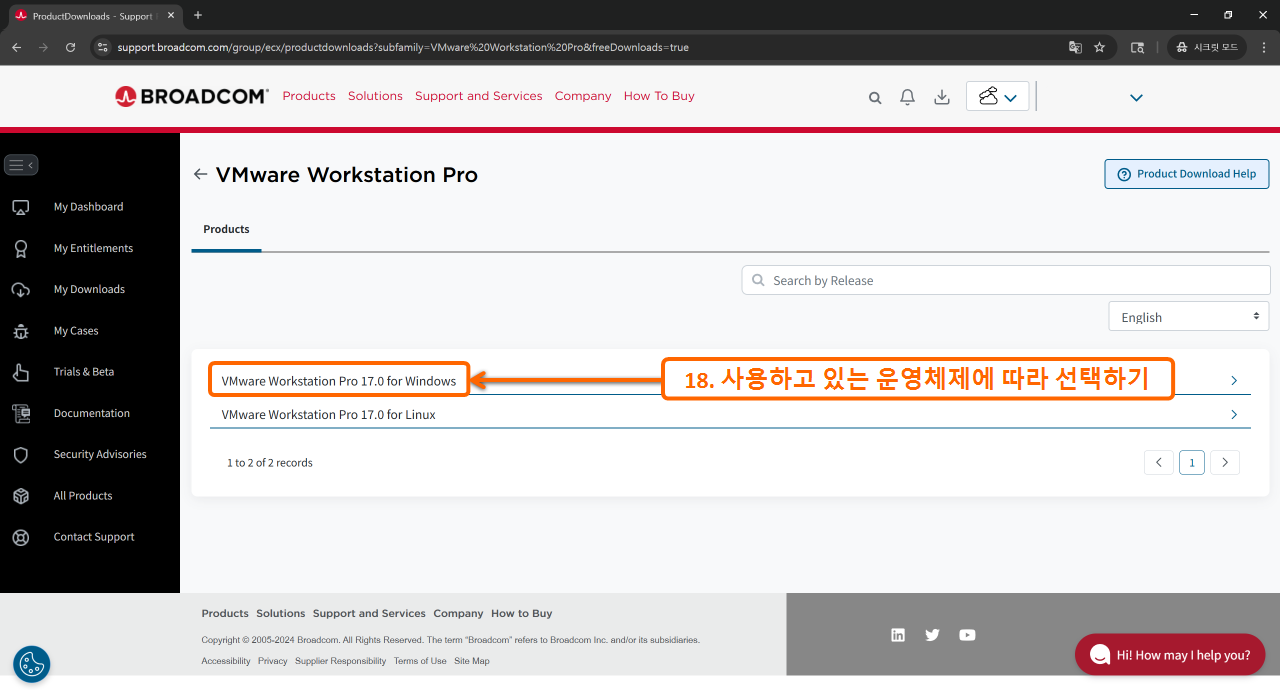This screenshot has height=690, width=1280.
Task: Select VMware Workstation Pro 17.0 for Linux
Action: click(x=329, y=414)
